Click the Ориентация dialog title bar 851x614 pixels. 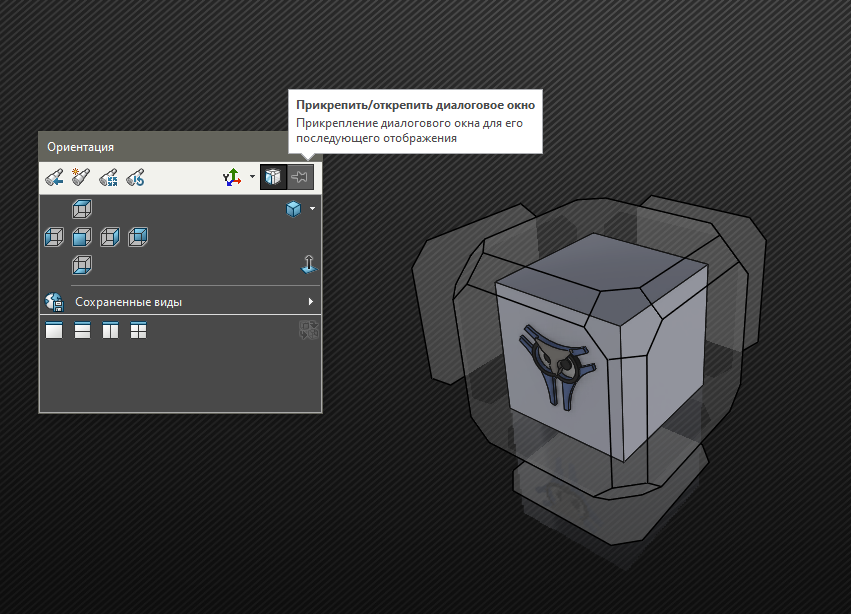click(x=163, y=147)
